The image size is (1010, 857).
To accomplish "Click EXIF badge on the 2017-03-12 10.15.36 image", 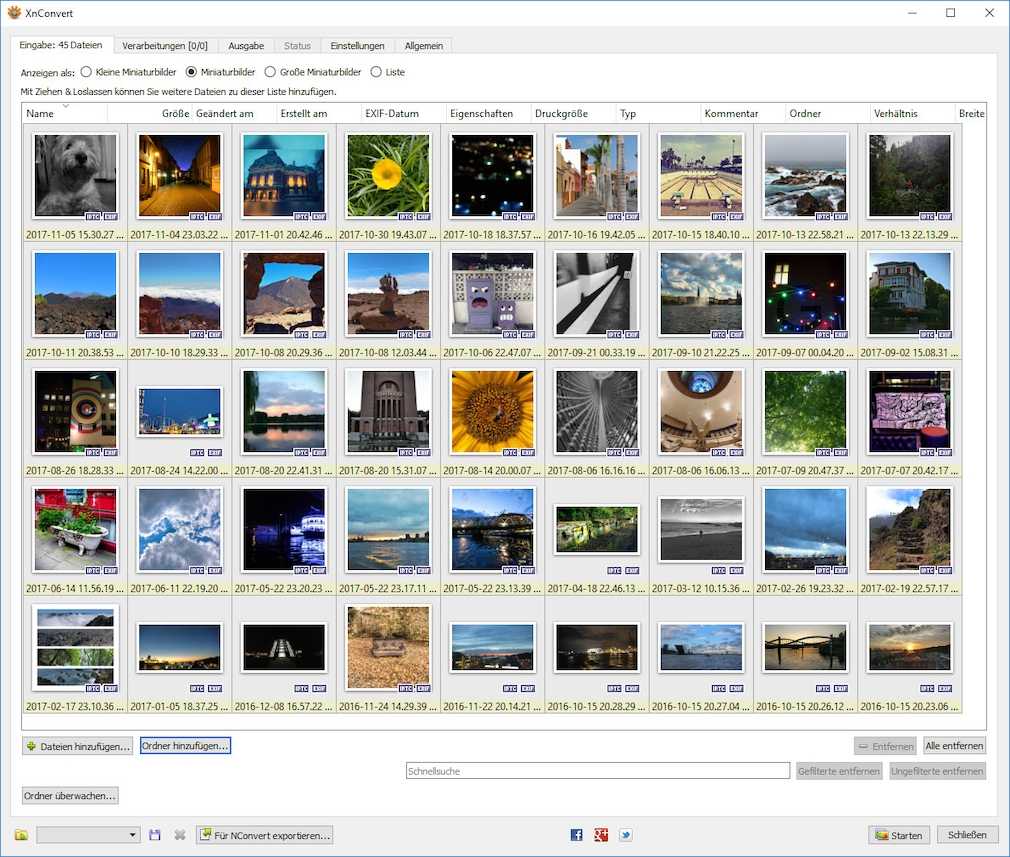I will coord(737,570).
